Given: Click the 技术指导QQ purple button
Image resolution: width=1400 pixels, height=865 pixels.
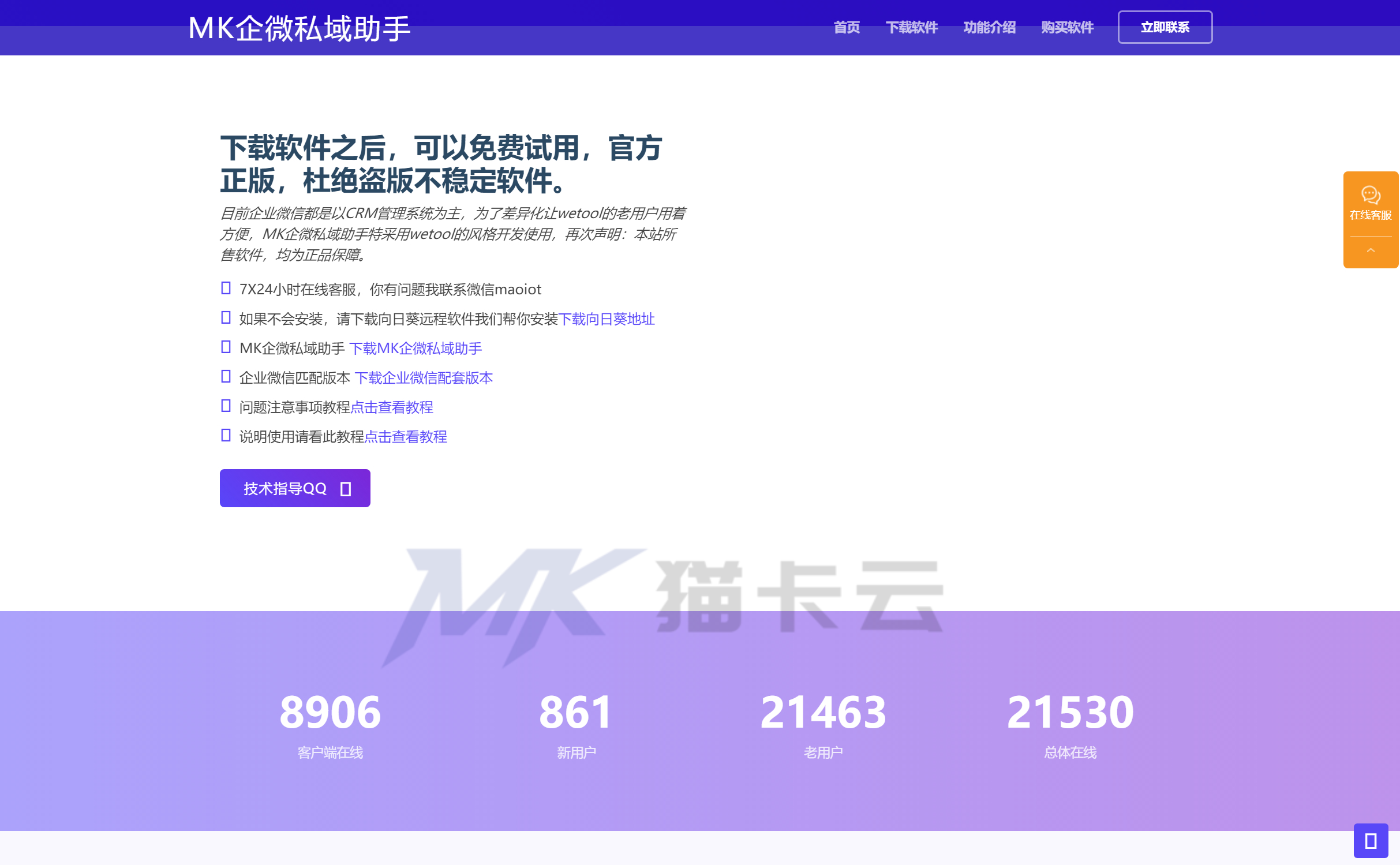Looking at the screenshot, I should pos(295,488).
